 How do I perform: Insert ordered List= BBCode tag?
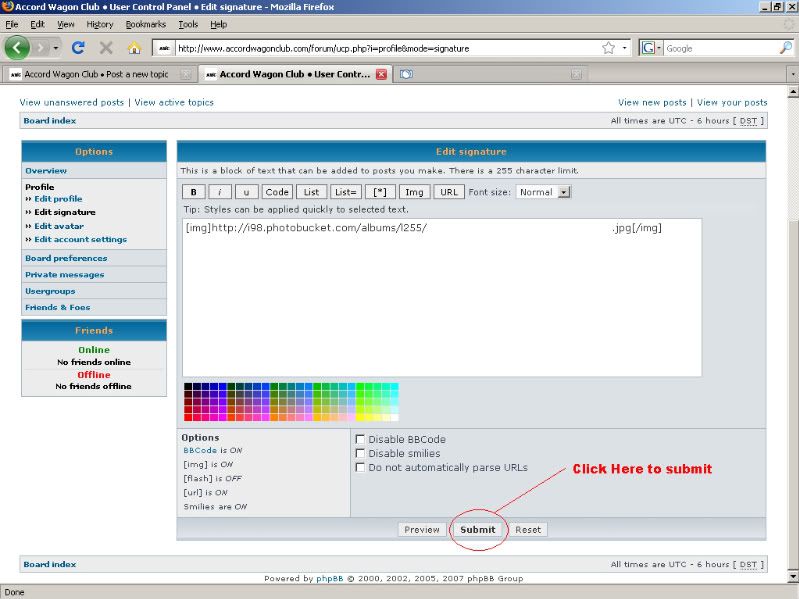pyautogui.click(x=346, y=192)
